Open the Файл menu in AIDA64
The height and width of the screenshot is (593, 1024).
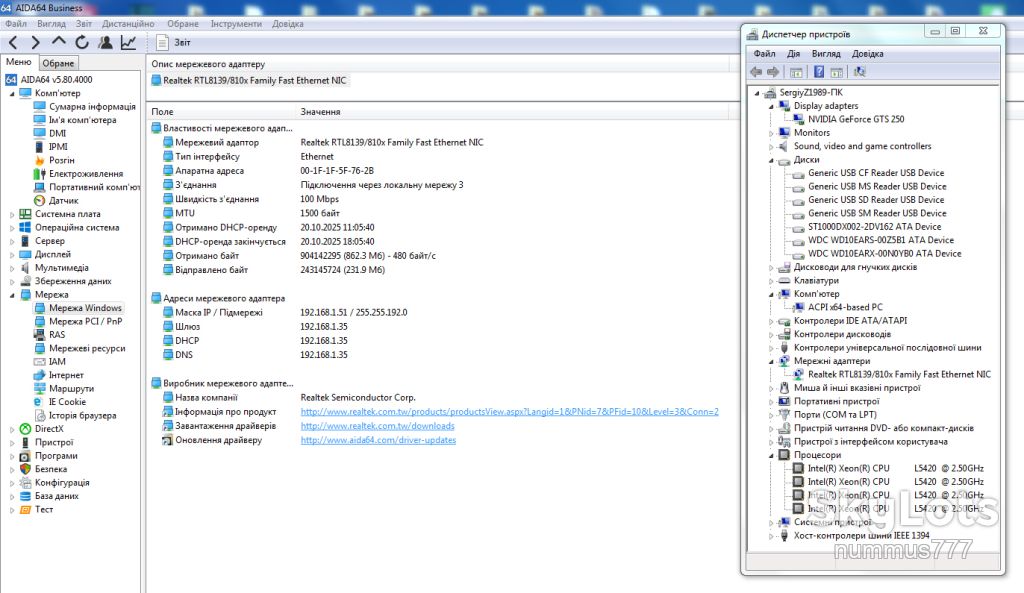(x=16, y=24)
